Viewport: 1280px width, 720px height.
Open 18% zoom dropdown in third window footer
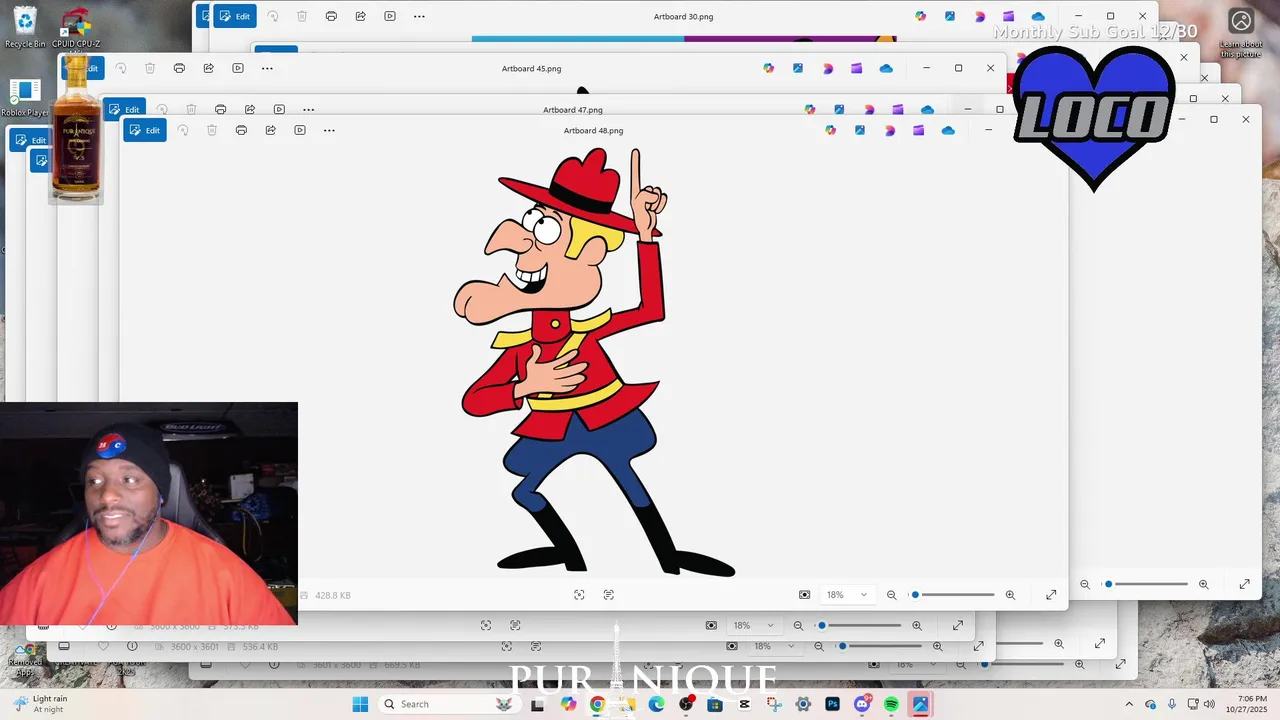pos(775,646)
